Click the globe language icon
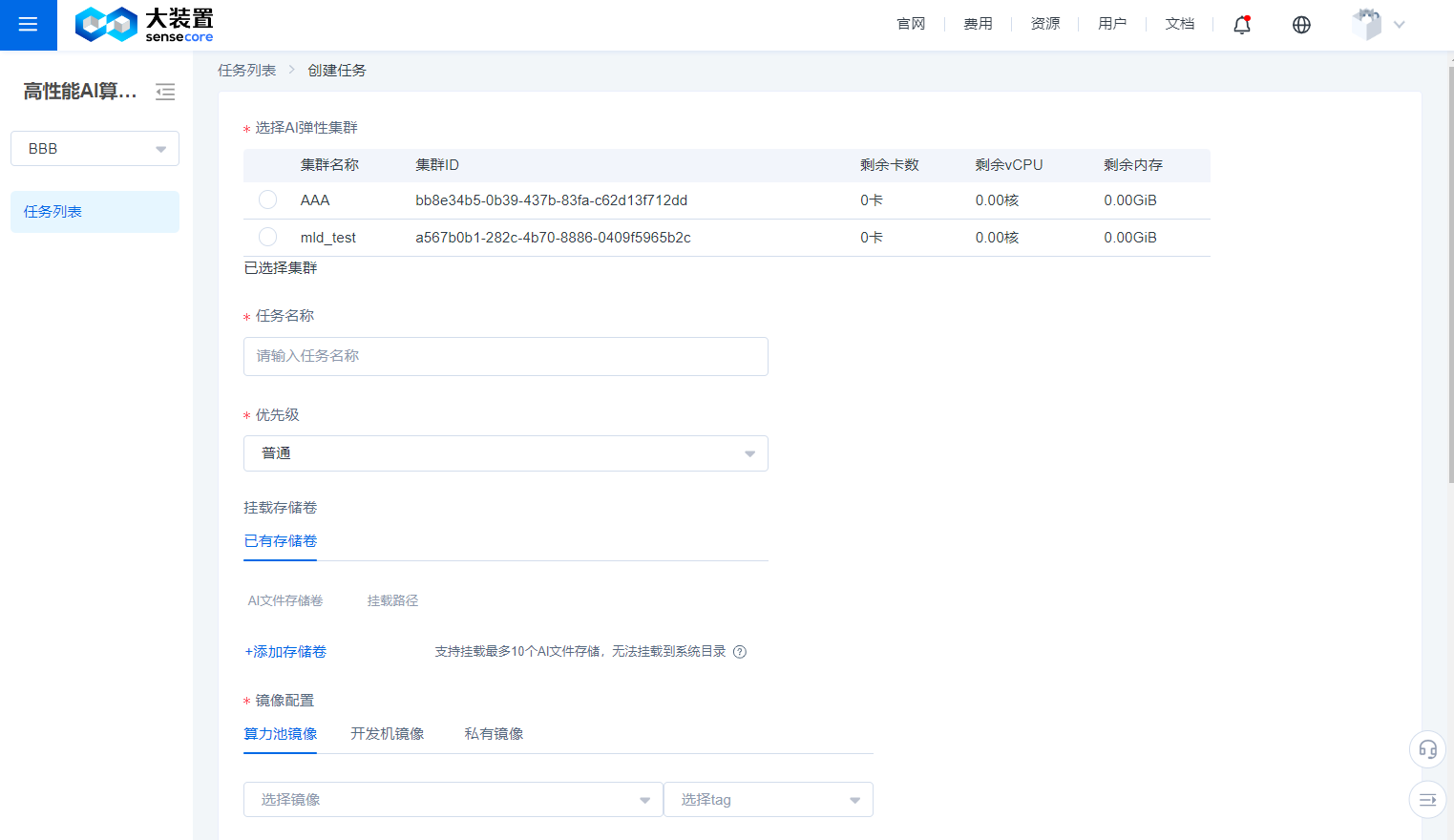The image size is (1454, 840). click(x=1301, y=25)
